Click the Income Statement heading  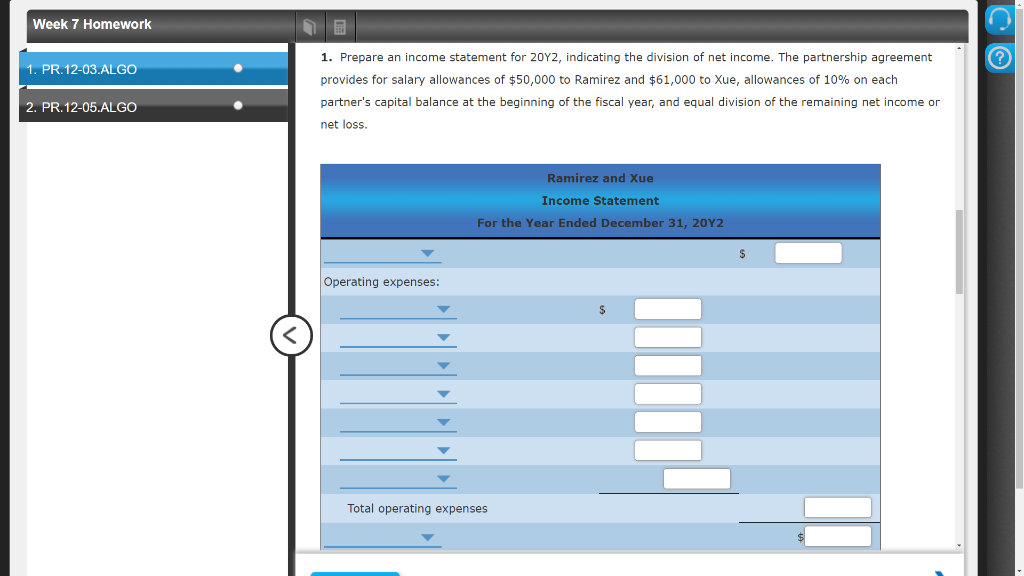600,200
